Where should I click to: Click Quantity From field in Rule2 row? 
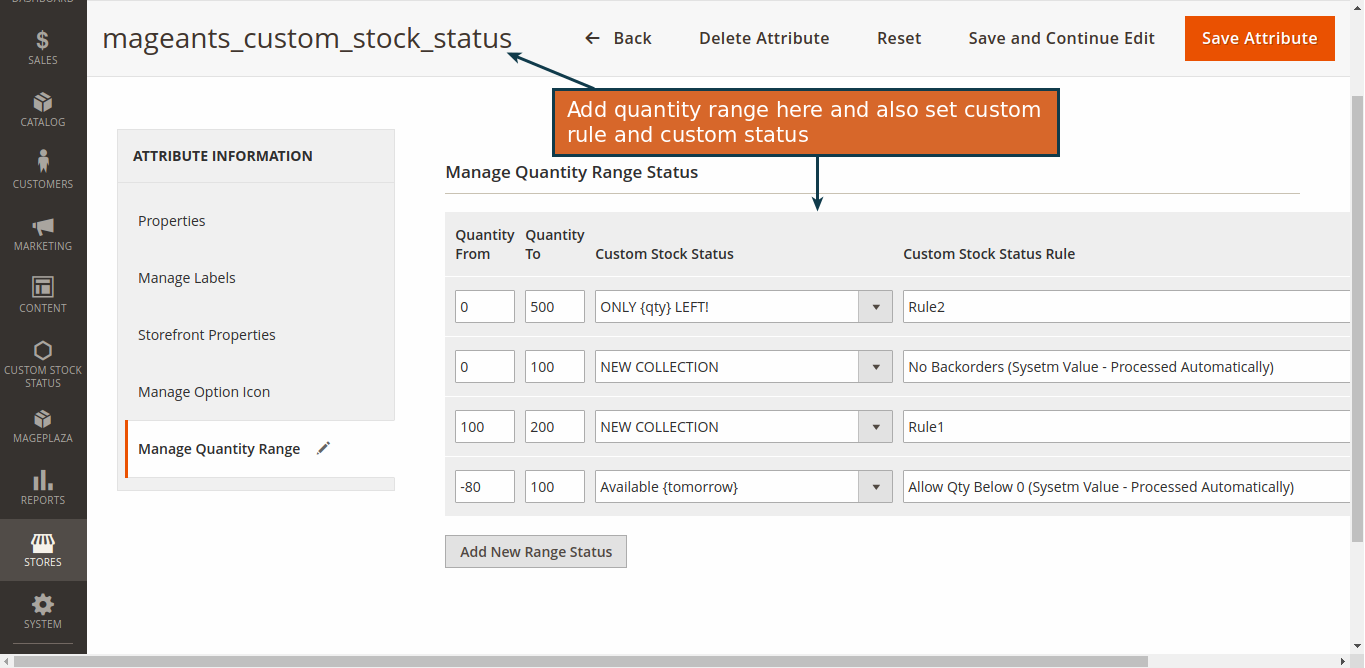point(485,307)
